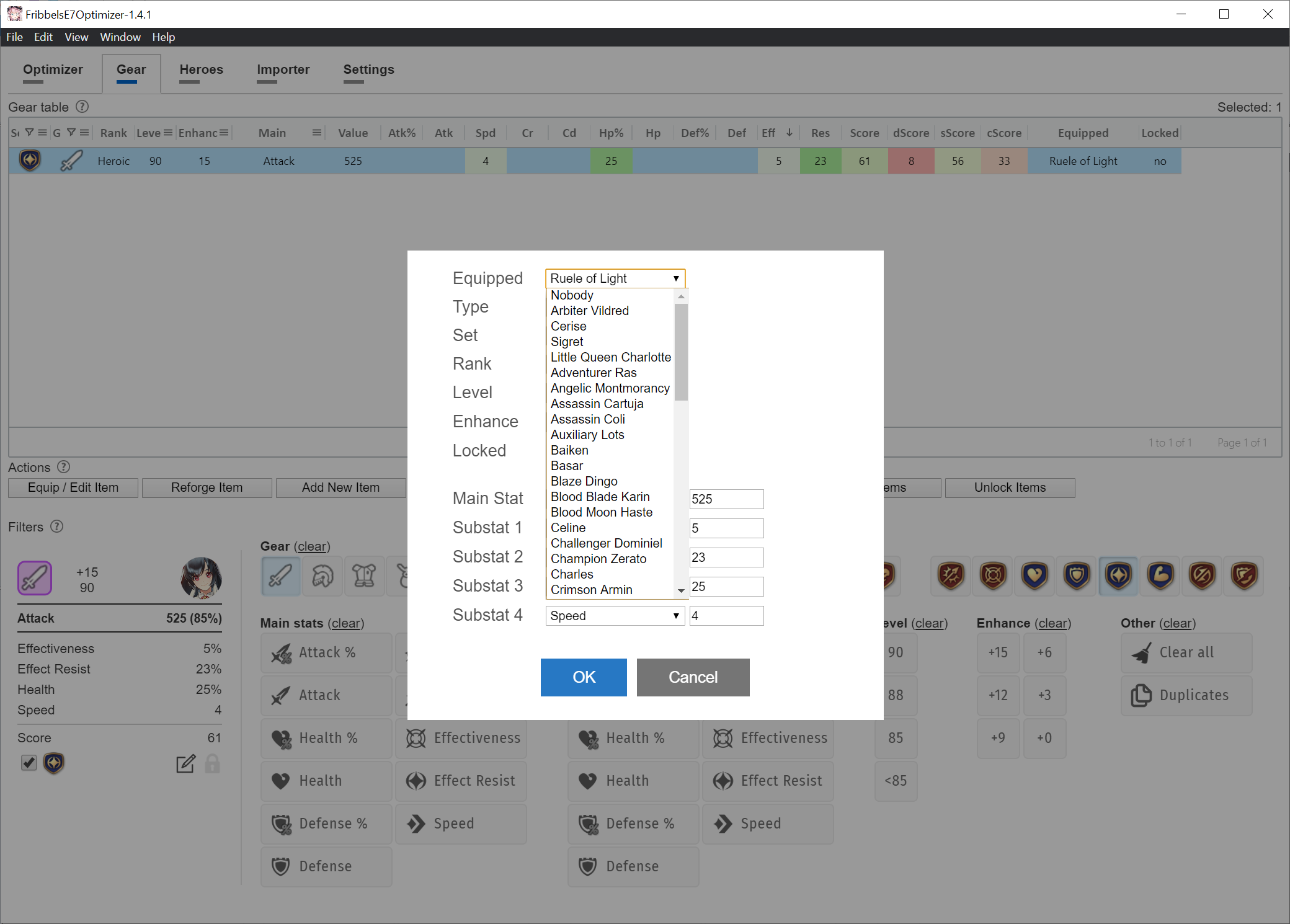Dismiss the dialog with Cancel
This screenshot has width=1290, height=924.
pyautogui.click(x=693, y=677)
